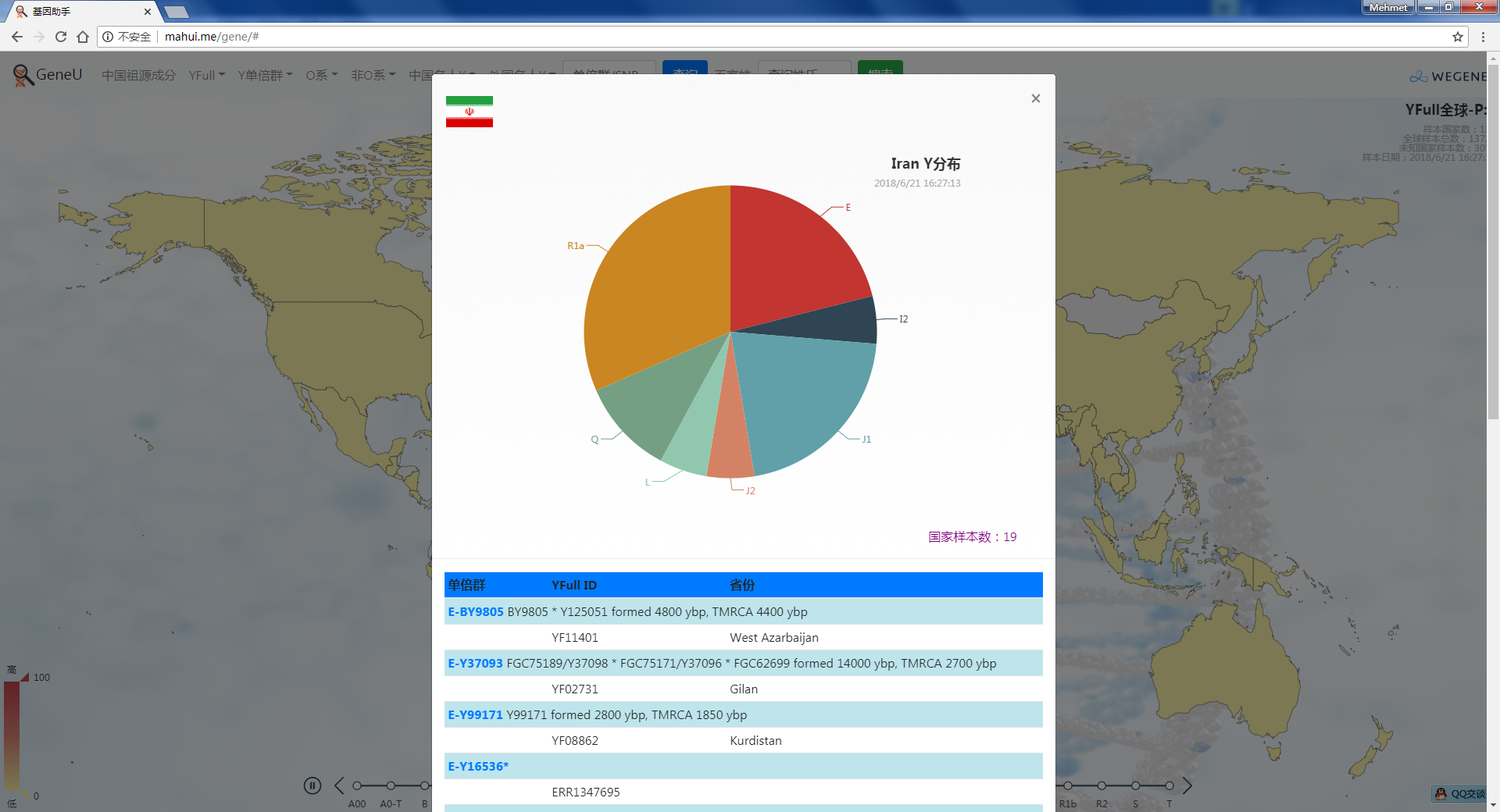Open the O系 dropdown in navbar
Image resolution: width=1500 pixels, height=812 pixels.
(x=321, y=75)
